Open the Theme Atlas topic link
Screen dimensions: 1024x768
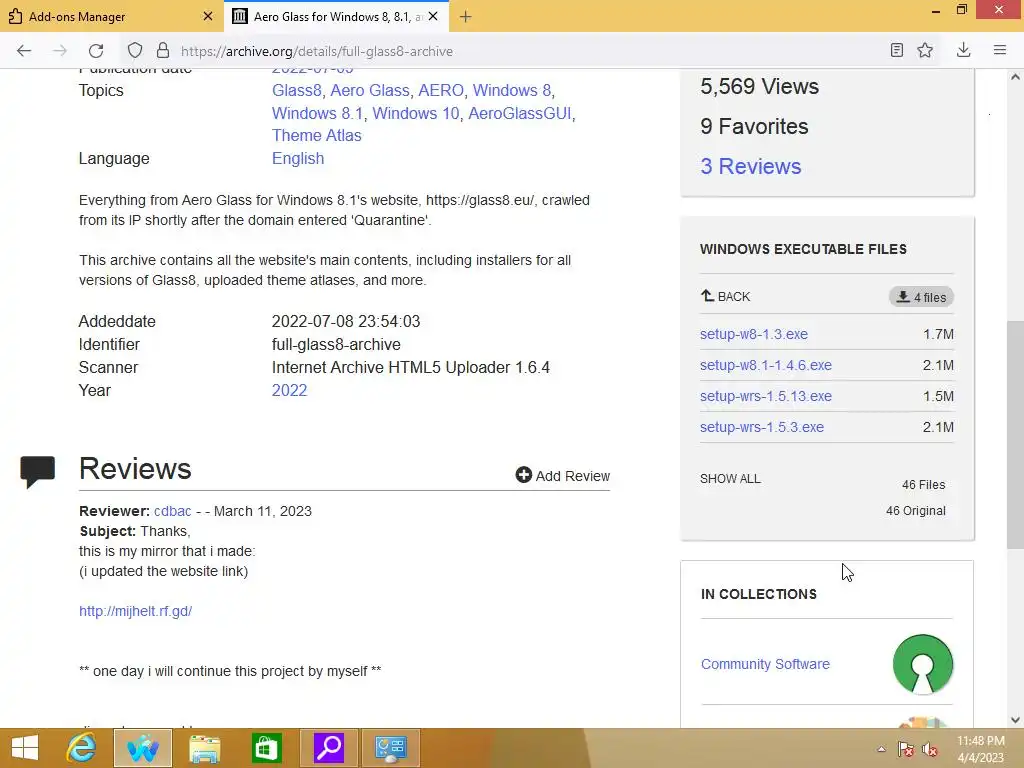click(317, 135)
